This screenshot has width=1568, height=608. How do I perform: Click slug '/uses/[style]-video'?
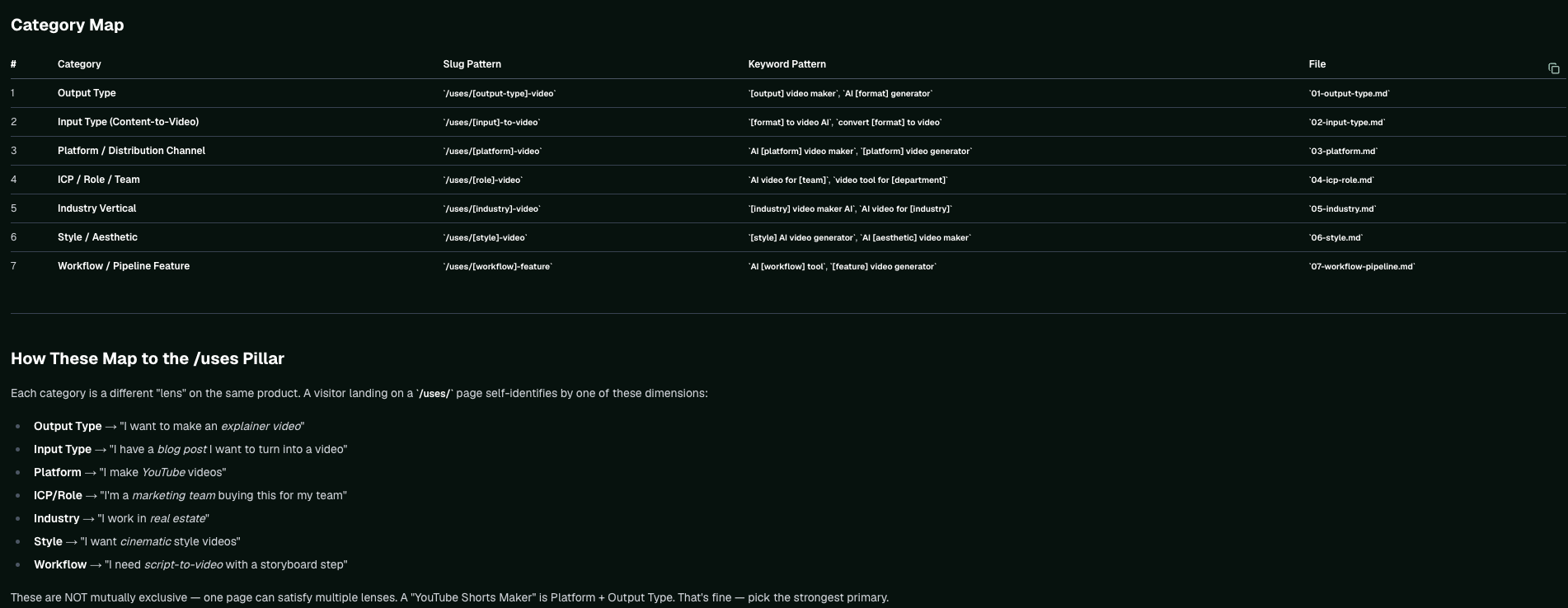(485, 238)
